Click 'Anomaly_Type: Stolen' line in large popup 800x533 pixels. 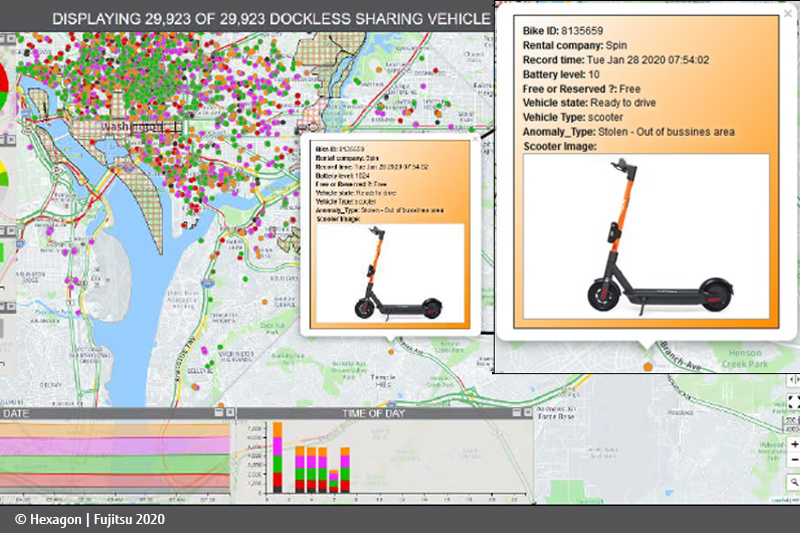coord(629,132)
